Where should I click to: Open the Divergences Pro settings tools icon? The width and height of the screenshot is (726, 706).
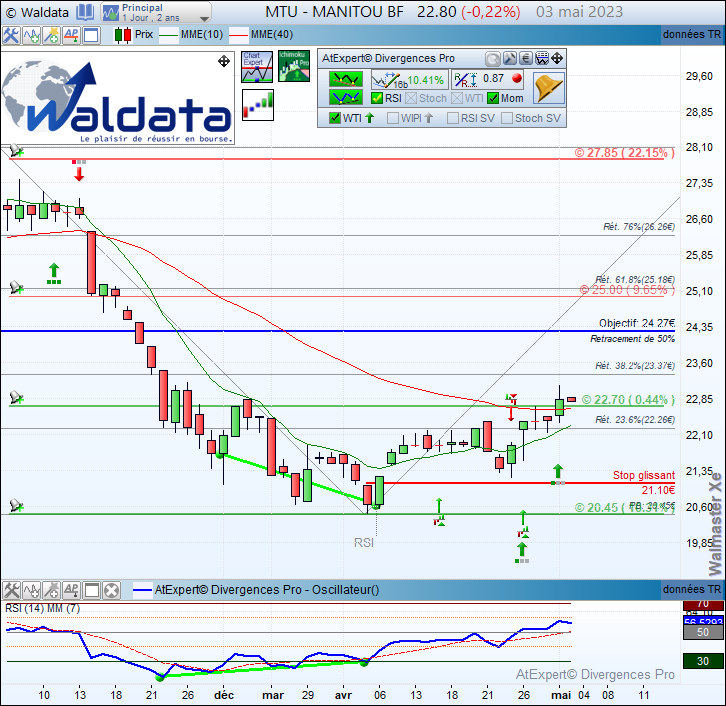(509, 58)
